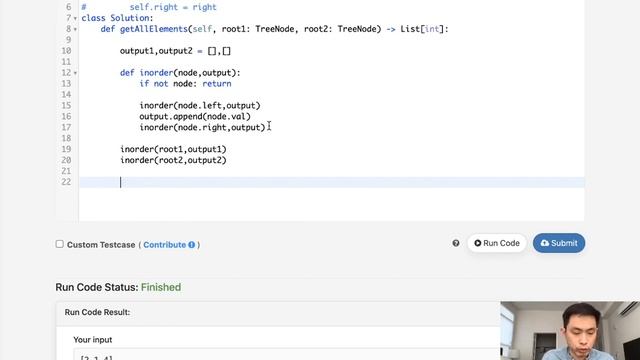The height and width of the screenshot is (360, 640).
Task: Click the line 'output1,output2 = [],[]'
Action: coord(175,51)
